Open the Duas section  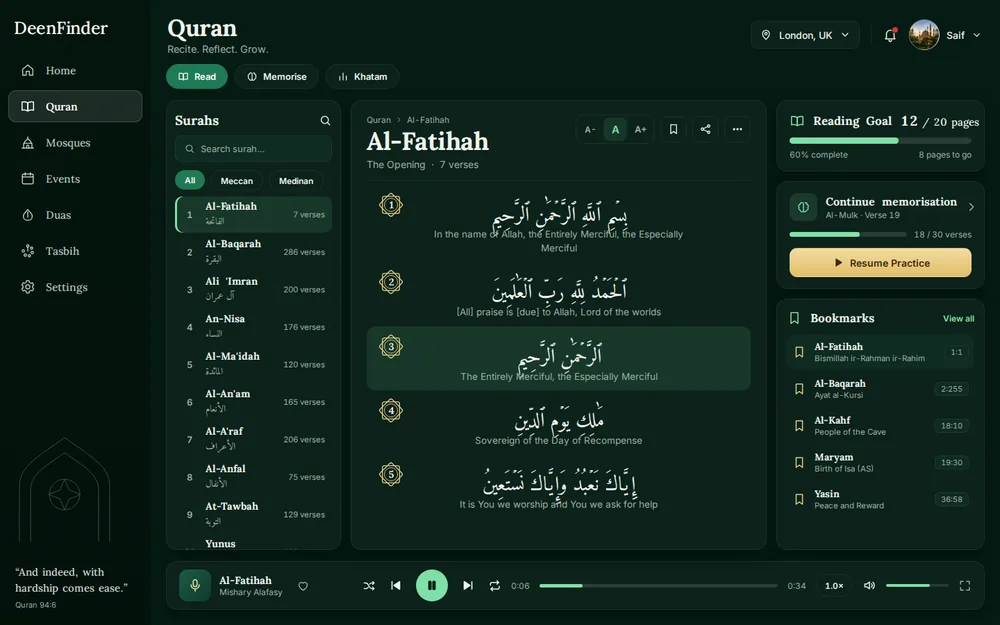click(x=75, y=215)
